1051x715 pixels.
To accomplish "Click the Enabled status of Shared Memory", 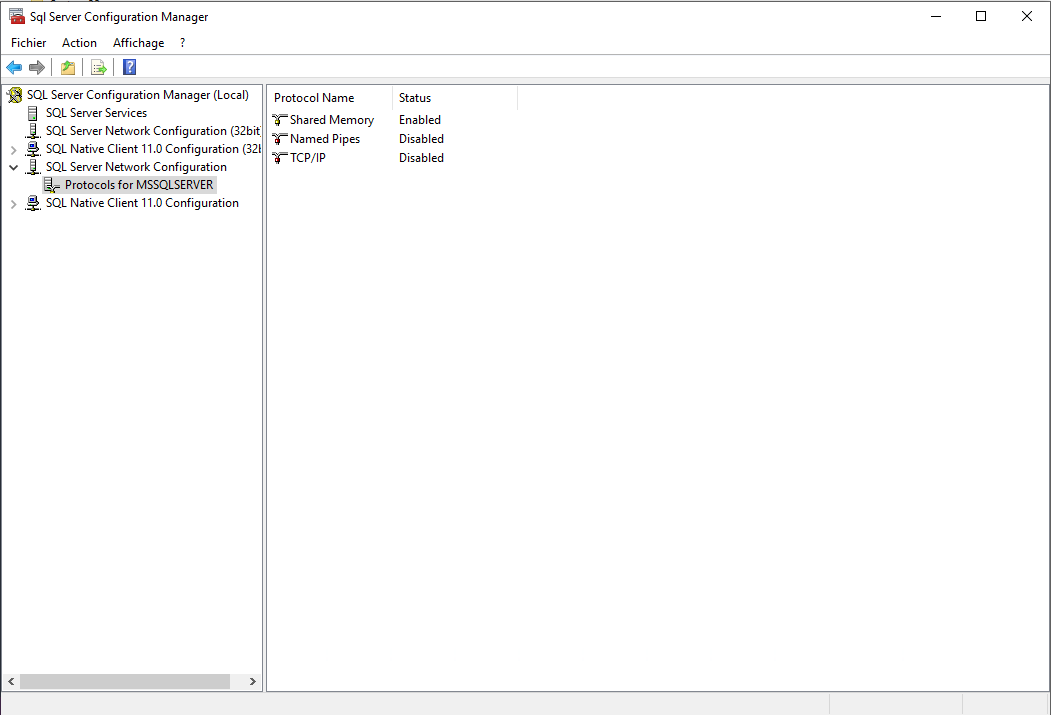I will (420, 120).
